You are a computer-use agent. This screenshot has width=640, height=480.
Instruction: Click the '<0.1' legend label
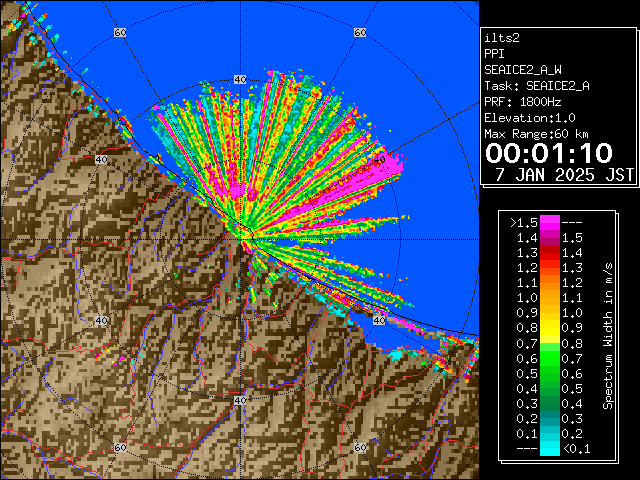[576, 449]
